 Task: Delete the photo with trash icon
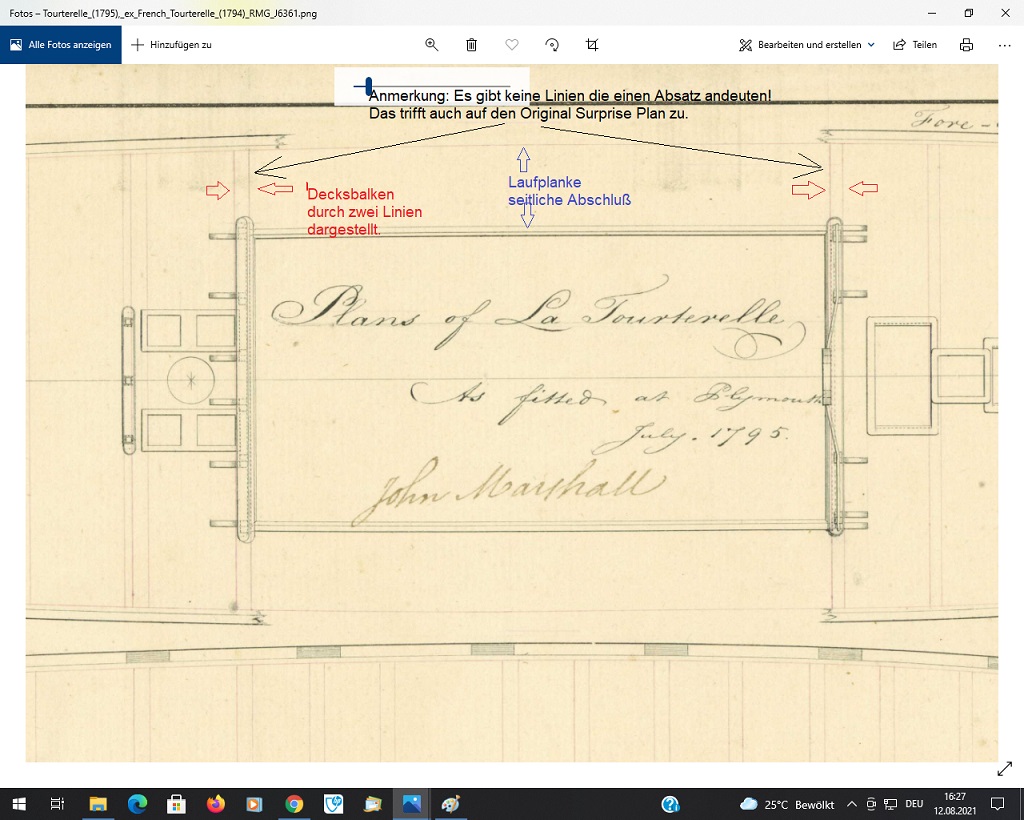coord(471,45)
